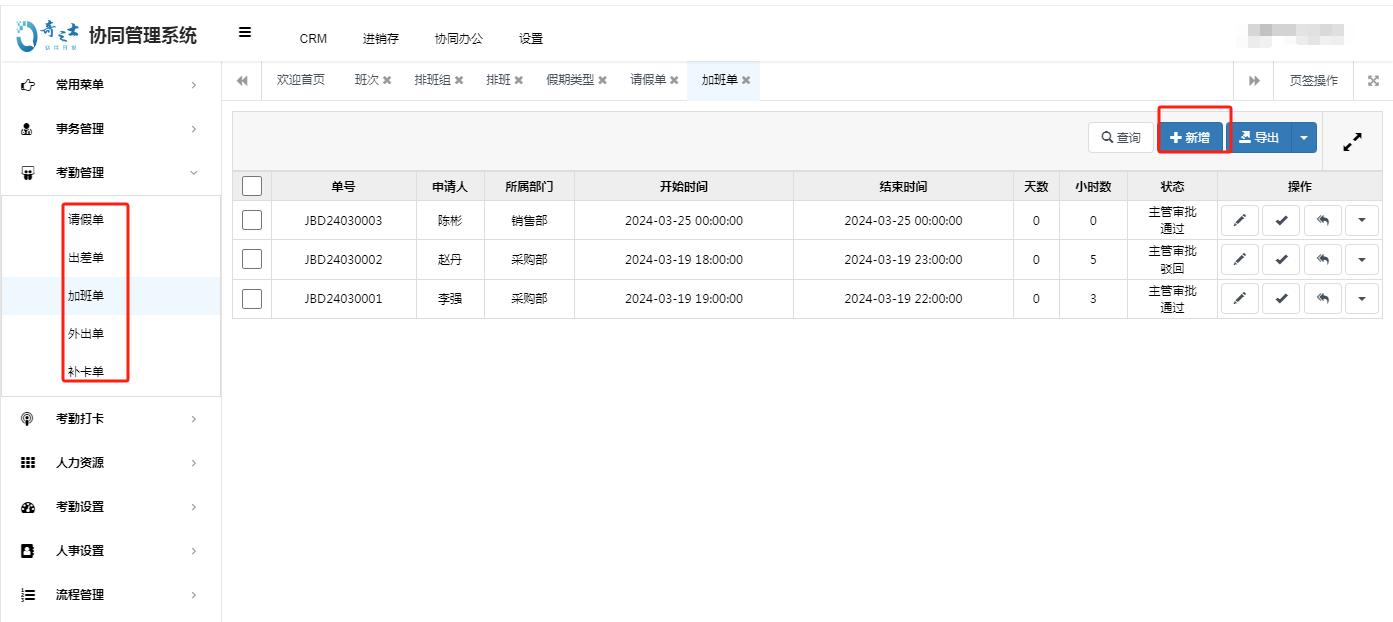Click the approve check icon on 赵丹's record
This screenshot has width=1393, height=622.
coord(1280,259)
